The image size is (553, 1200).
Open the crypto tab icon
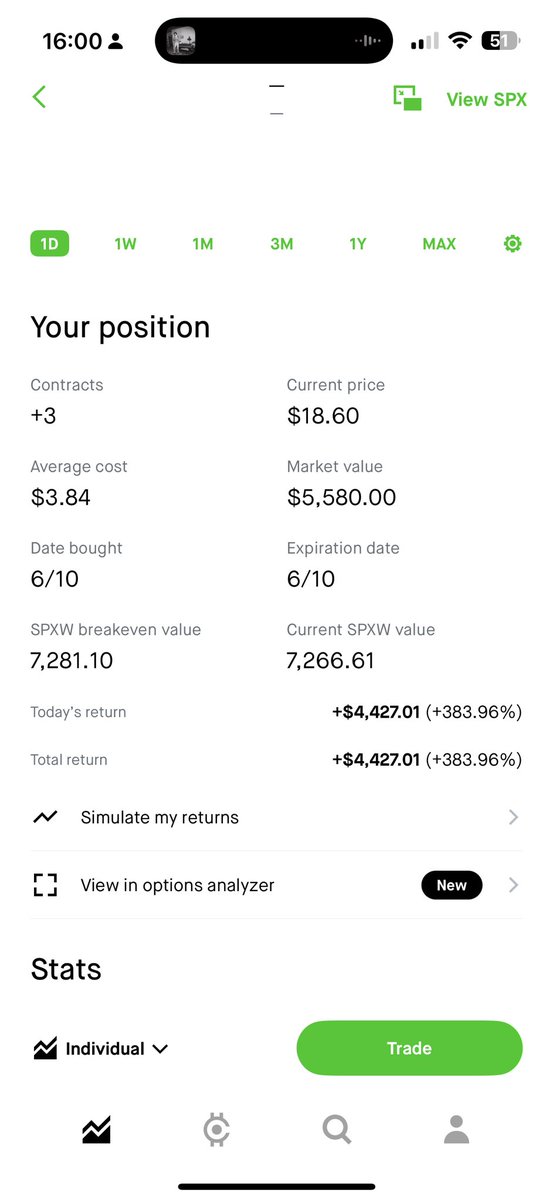click(x=216, y=1130)
